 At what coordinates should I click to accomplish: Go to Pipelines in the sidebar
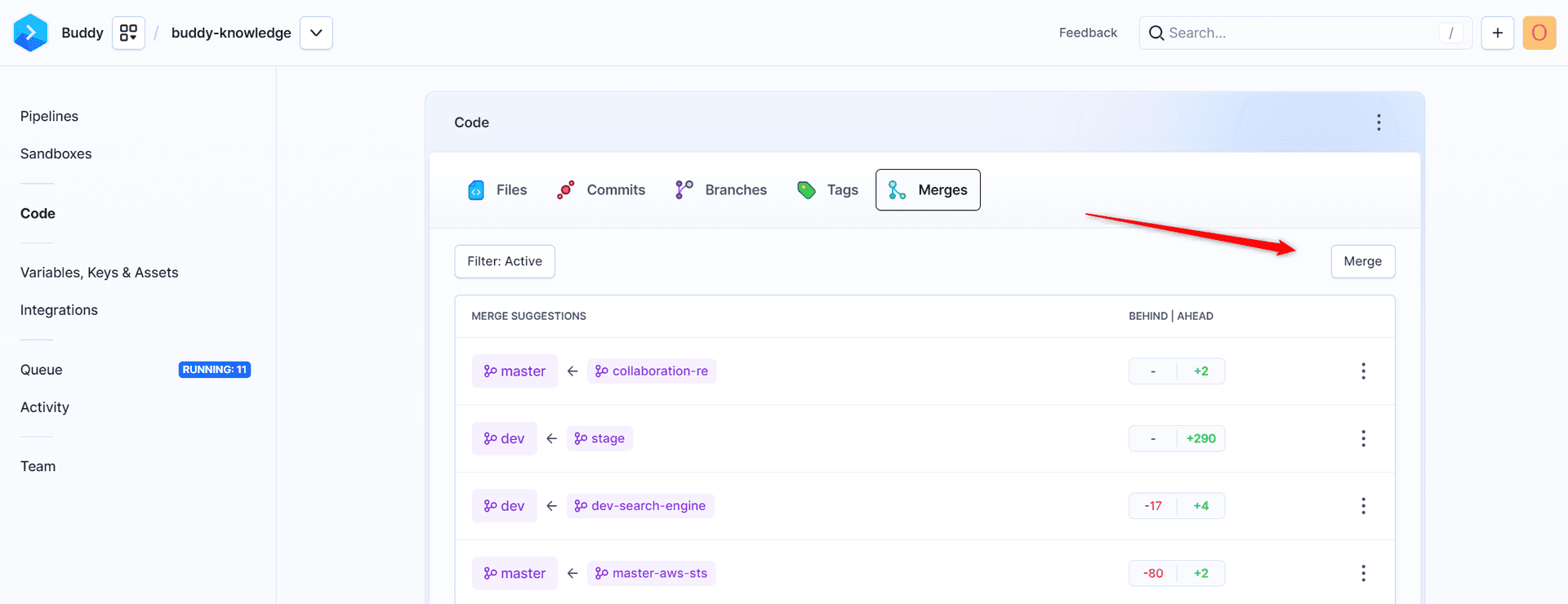click(x=49, y=116)
